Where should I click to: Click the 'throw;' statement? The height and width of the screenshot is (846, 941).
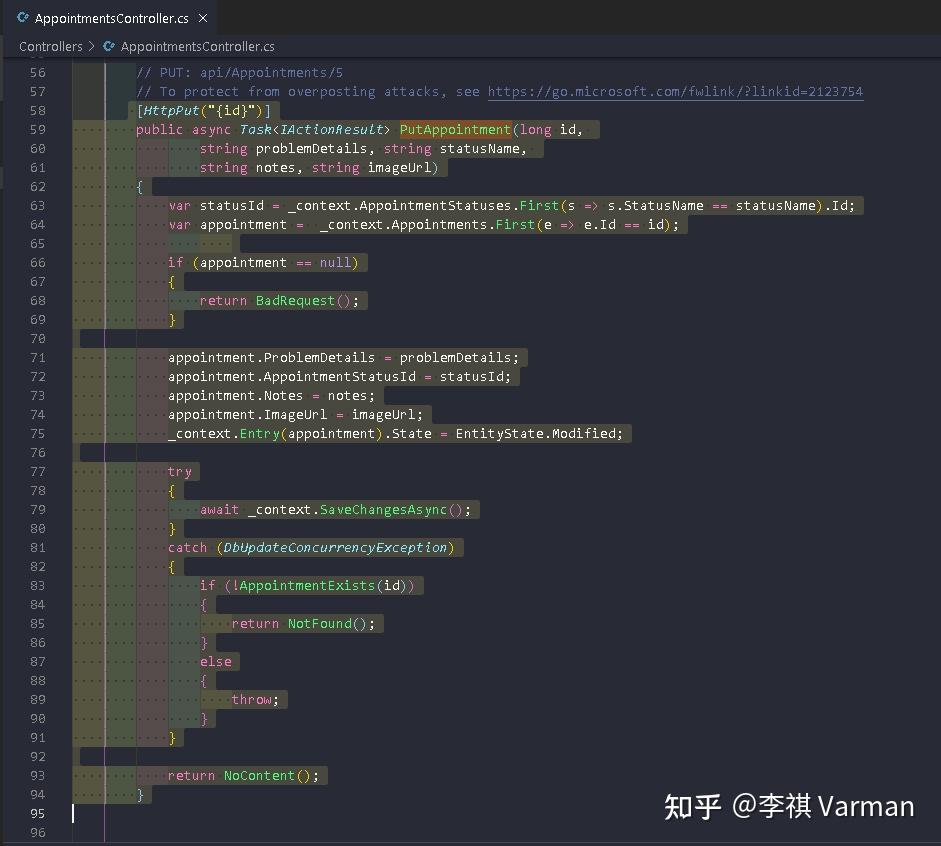tap(255, 700)
